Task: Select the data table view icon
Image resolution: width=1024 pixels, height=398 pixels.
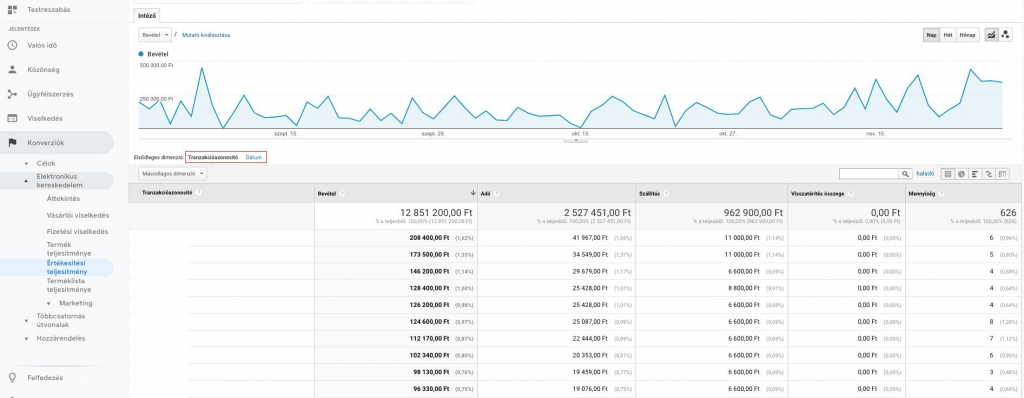Action: (948, 174)
